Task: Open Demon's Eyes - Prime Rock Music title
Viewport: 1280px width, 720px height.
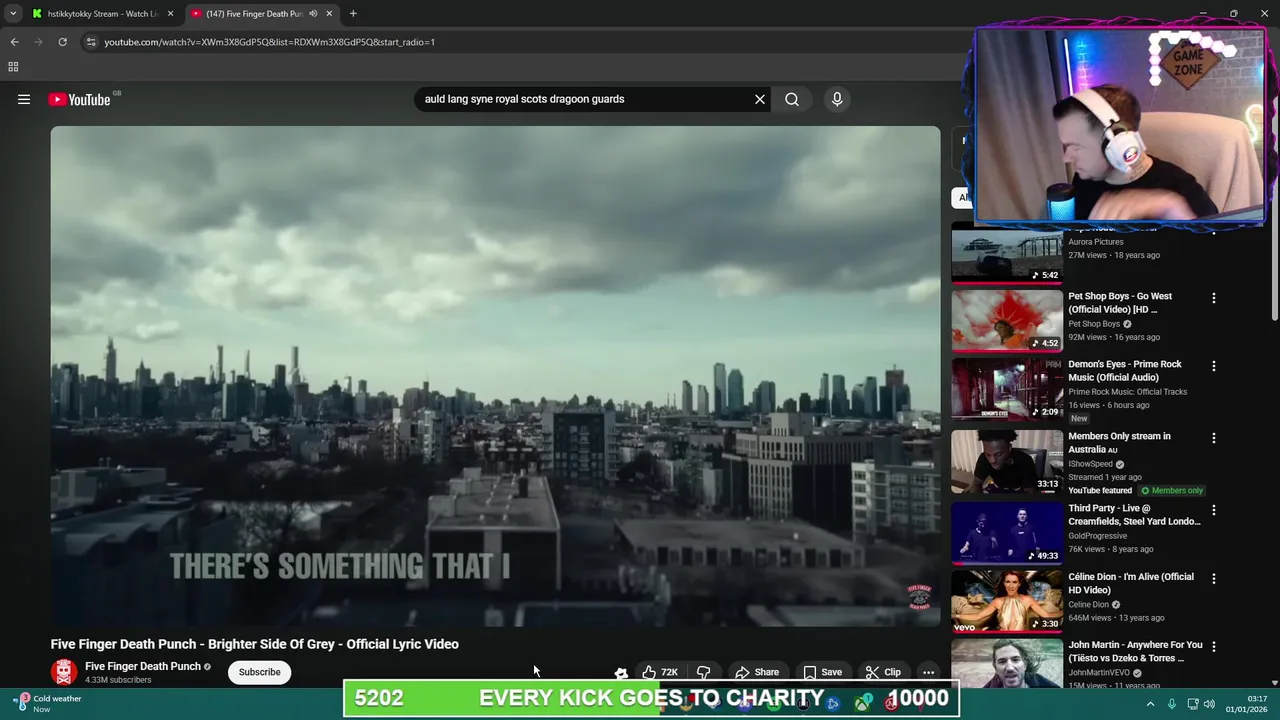Action: [1125, 370]
